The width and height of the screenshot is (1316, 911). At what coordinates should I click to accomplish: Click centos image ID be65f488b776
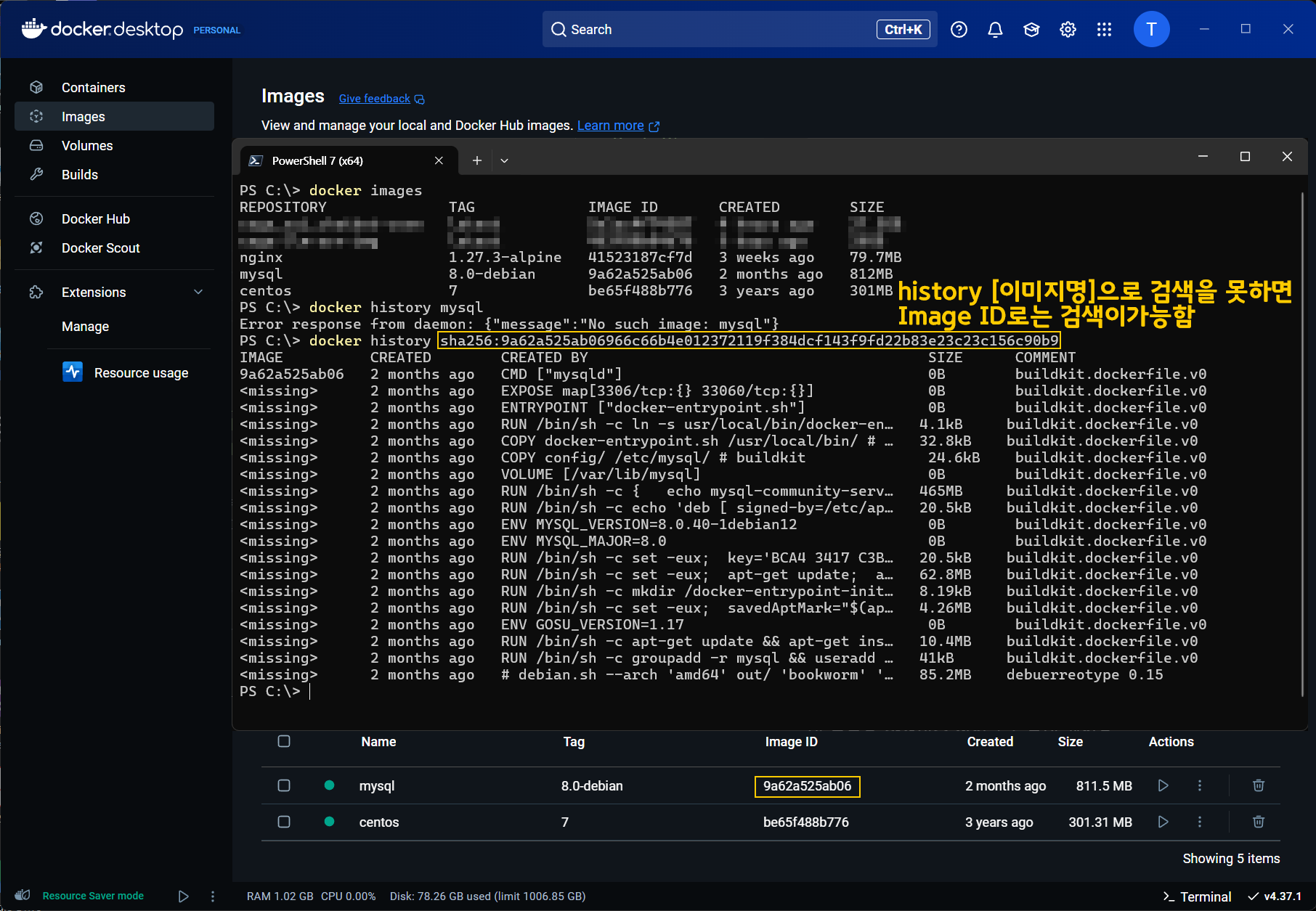[x=806, y=822]
